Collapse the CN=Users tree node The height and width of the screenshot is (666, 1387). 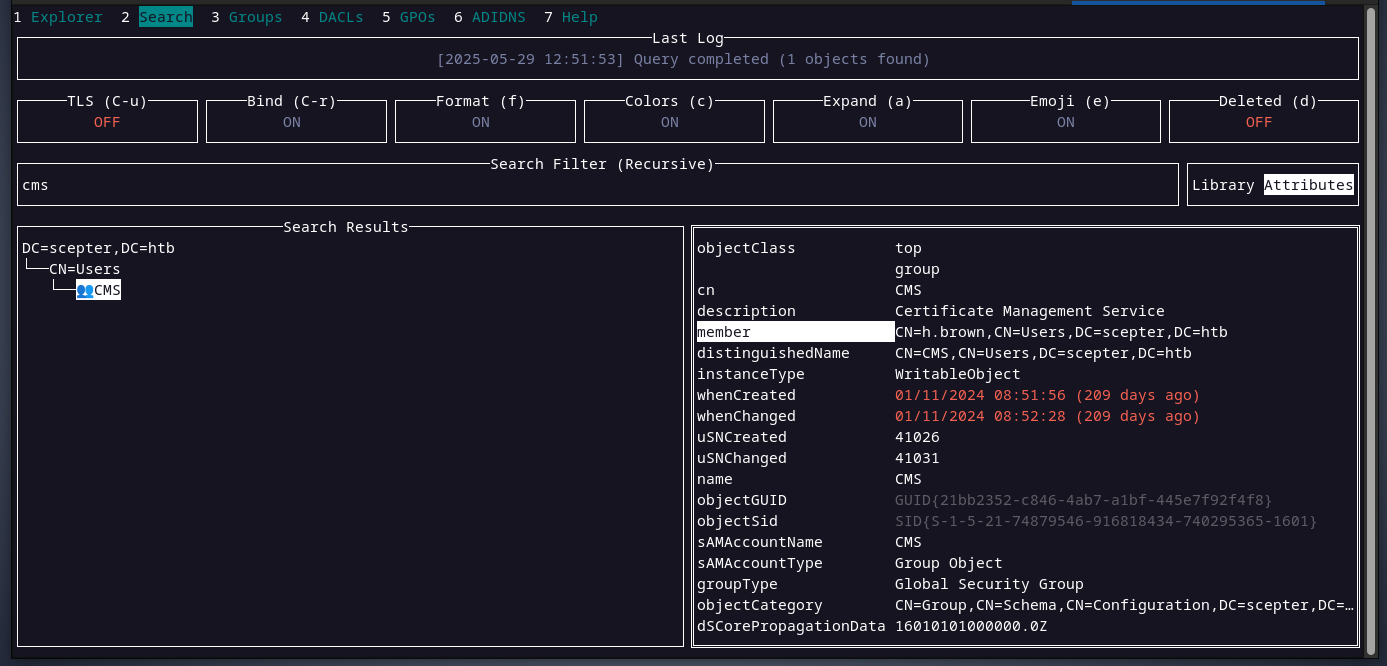84,269
